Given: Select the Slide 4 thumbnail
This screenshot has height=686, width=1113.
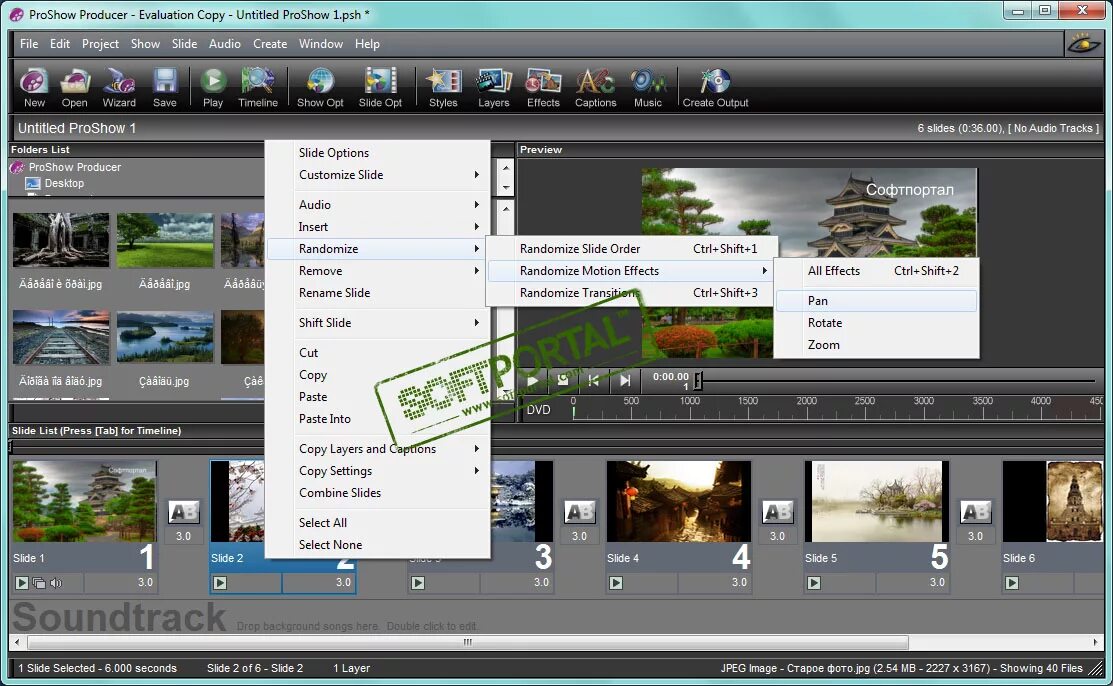Looking at the screenshot, I should click(678, 501).
